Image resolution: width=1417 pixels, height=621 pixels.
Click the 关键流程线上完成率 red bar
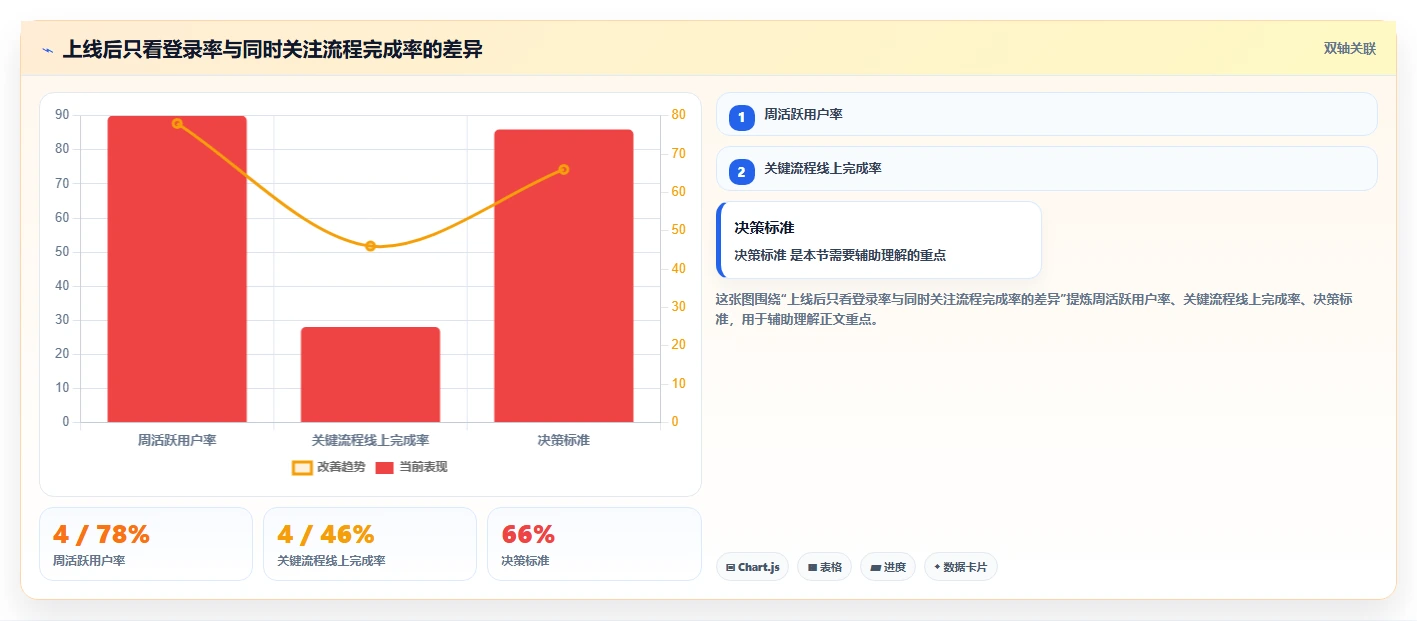point(370,375)
